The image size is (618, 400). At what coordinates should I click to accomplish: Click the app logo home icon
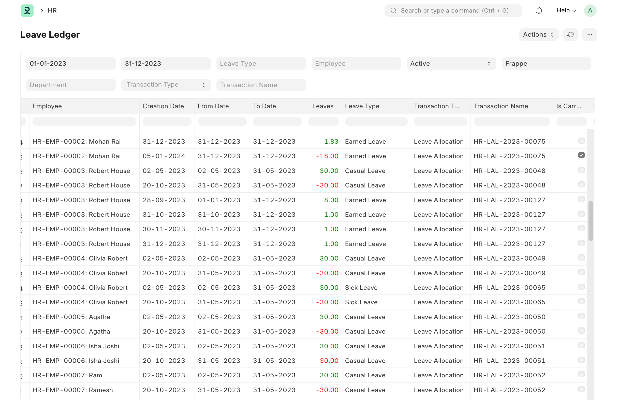pyautogui.click(x=26, y=10)
